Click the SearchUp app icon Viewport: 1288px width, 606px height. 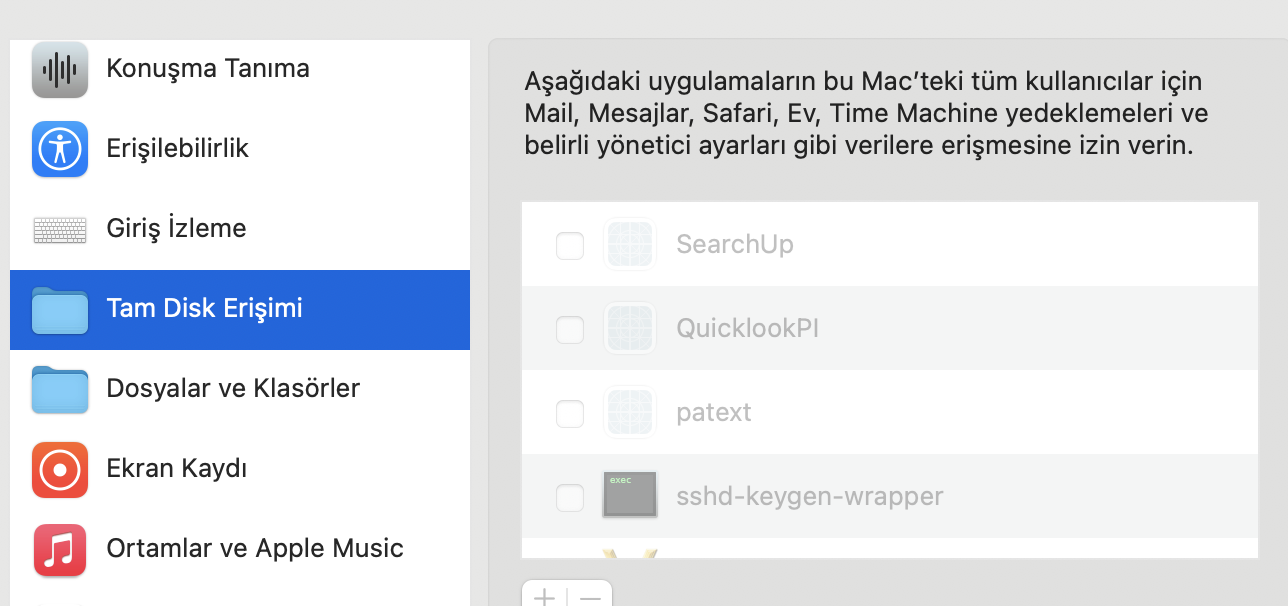click(629, 244)
